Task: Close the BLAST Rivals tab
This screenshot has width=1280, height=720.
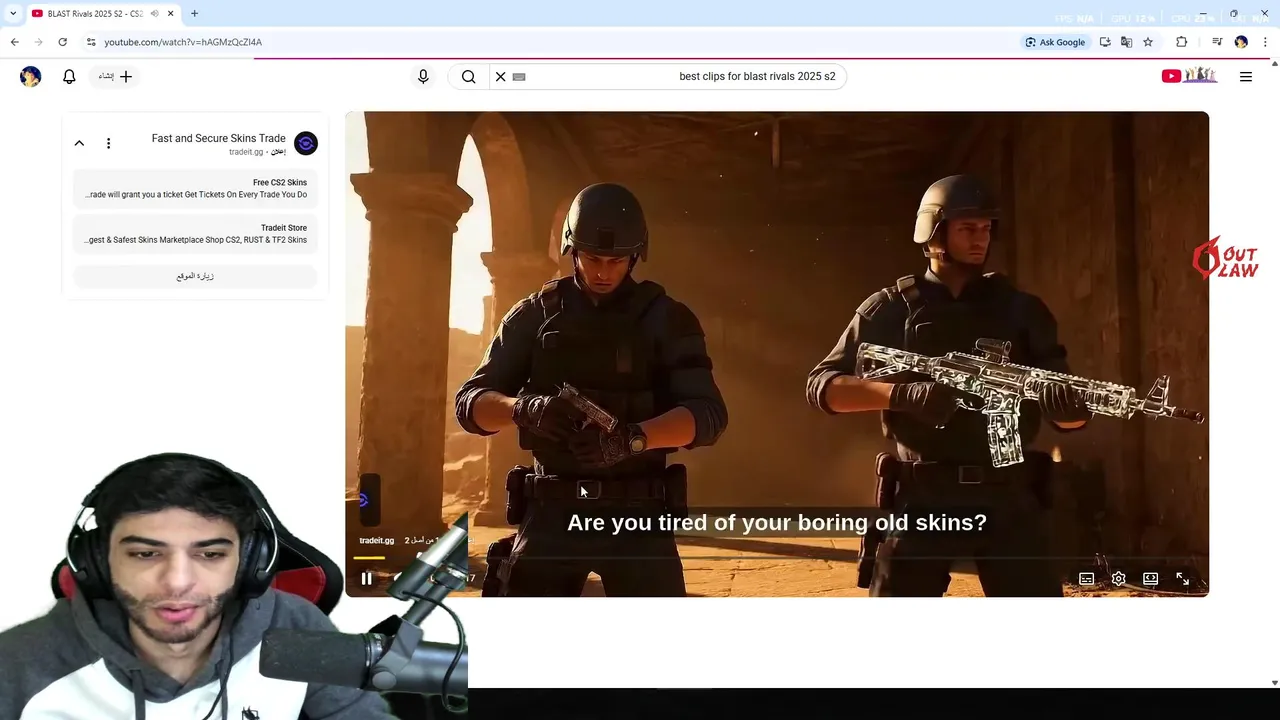Action: tap(170, 14)
